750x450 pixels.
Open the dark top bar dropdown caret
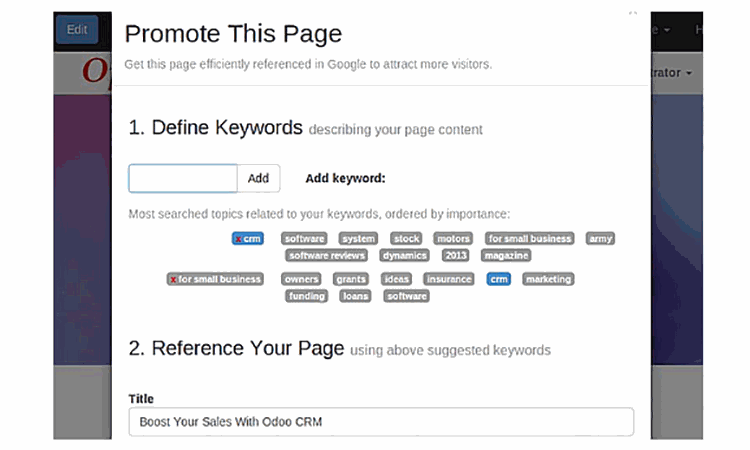[x=666, y=30]
